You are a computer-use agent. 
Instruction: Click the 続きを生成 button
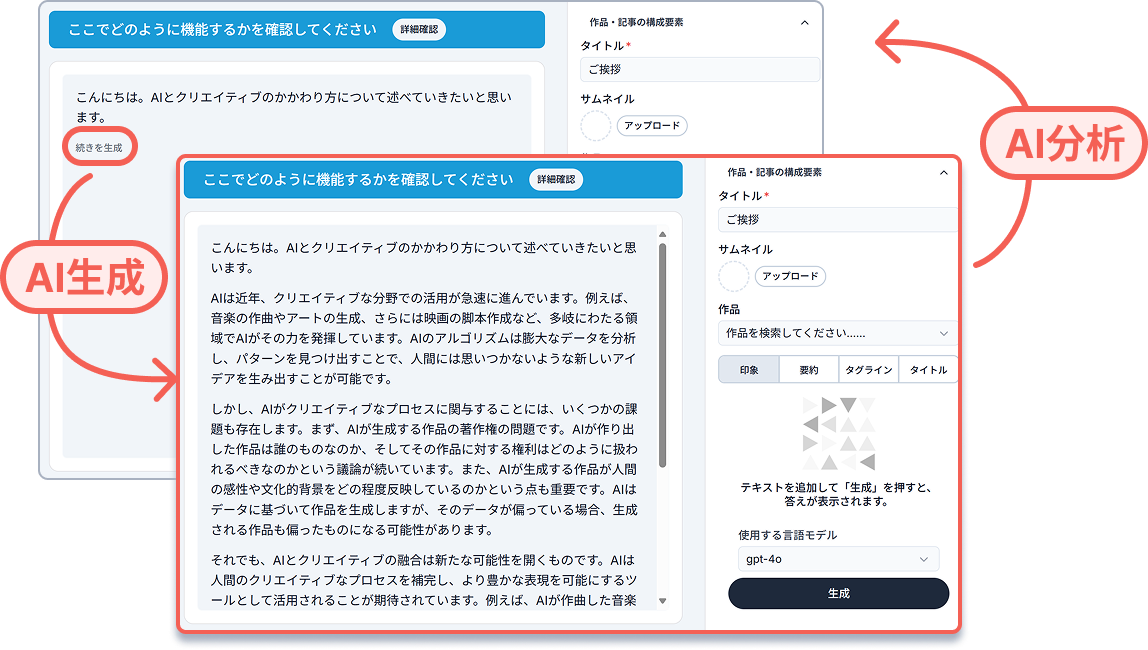pyautogui.click(x=99, y=148)
